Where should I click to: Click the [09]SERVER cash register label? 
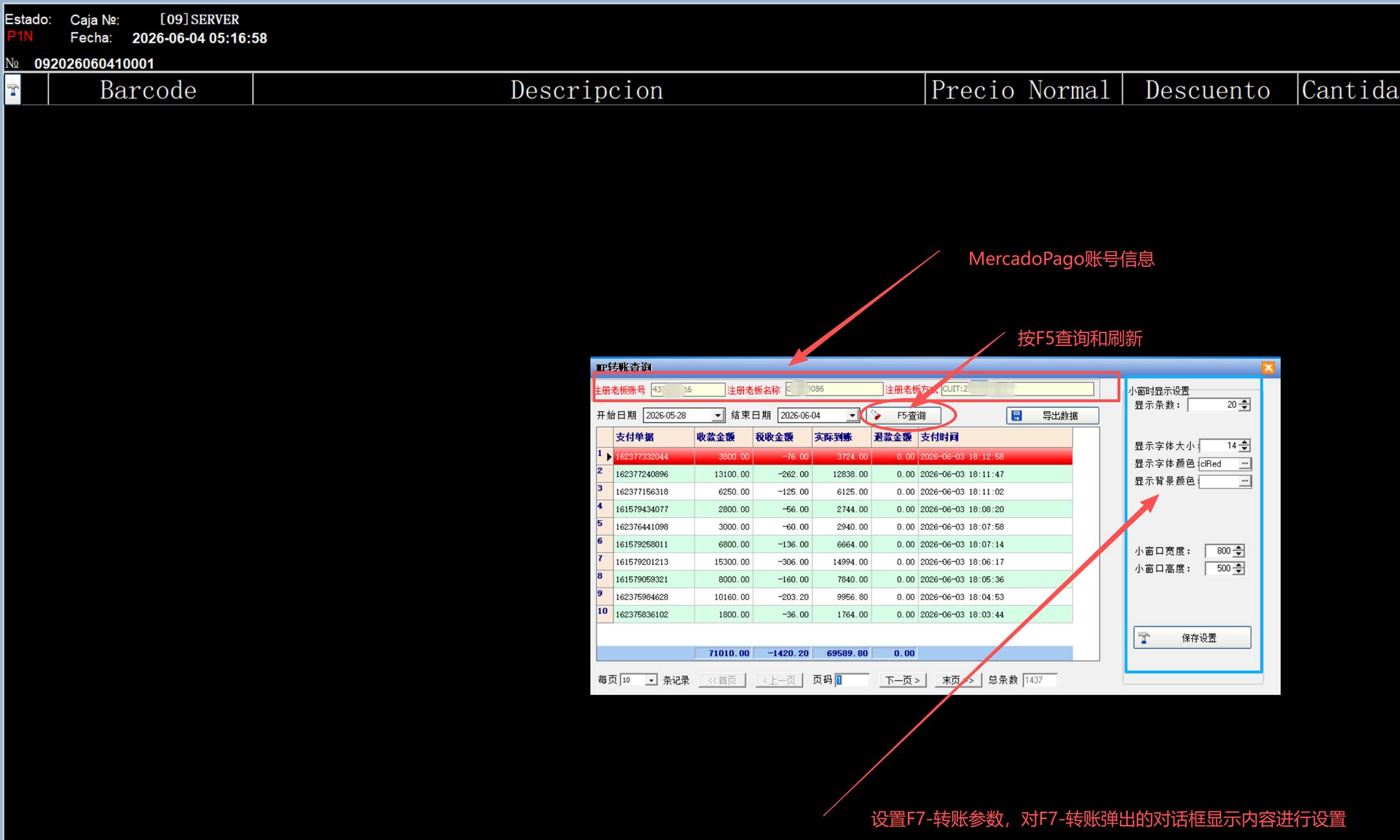pos(200,19)
